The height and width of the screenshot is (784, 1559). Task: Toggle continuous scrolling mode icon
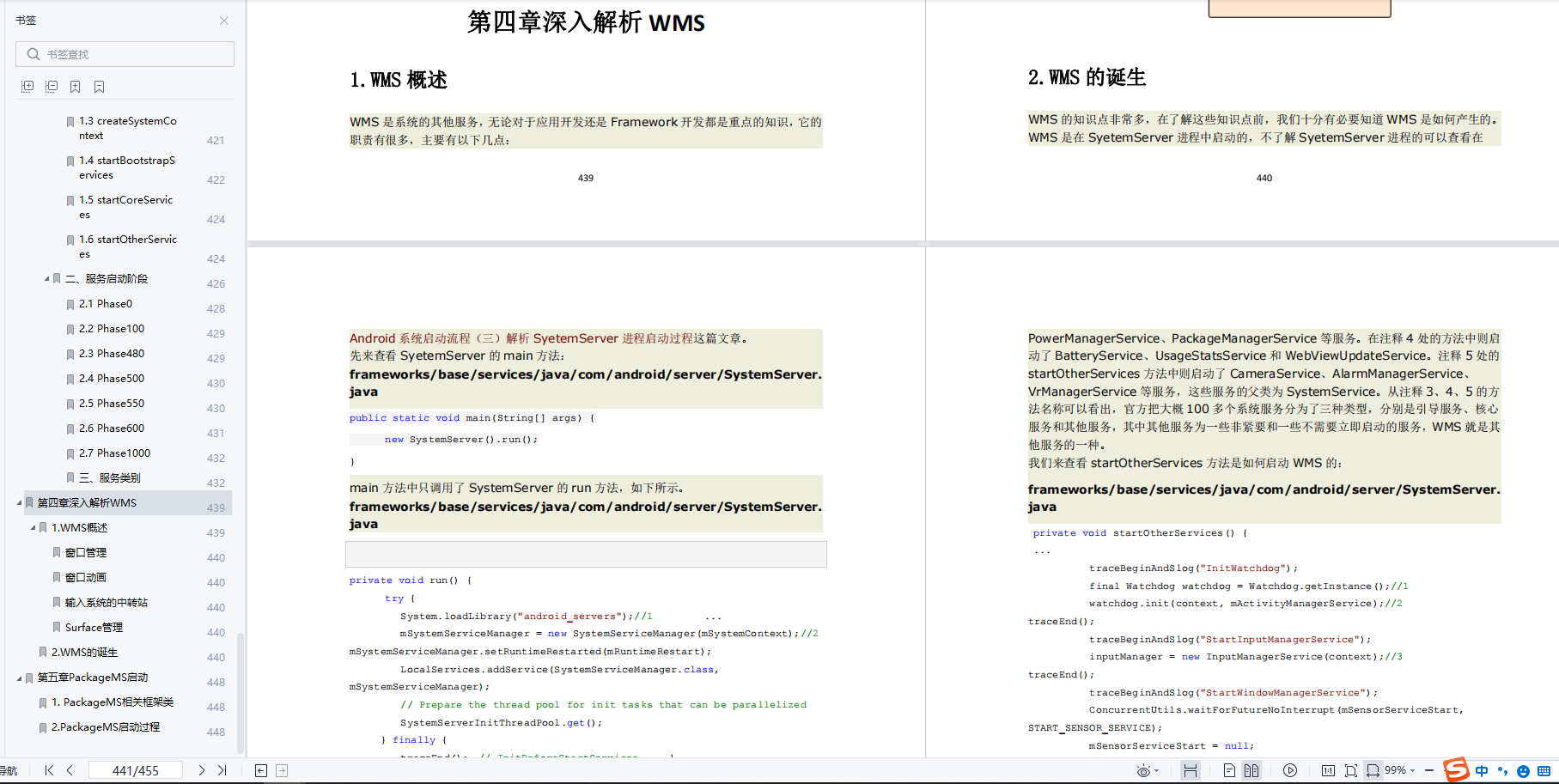click(x=1191, y=770)
